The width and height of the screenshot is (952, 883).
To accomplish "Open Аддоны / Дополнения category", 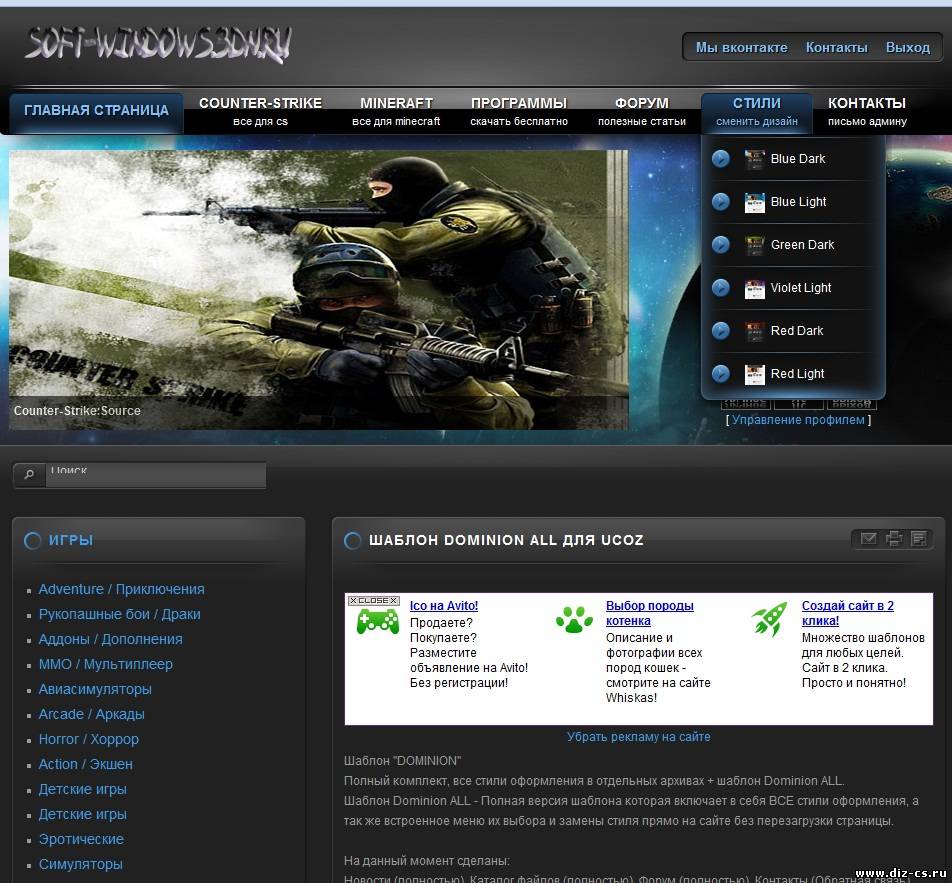I will point(110,639).
